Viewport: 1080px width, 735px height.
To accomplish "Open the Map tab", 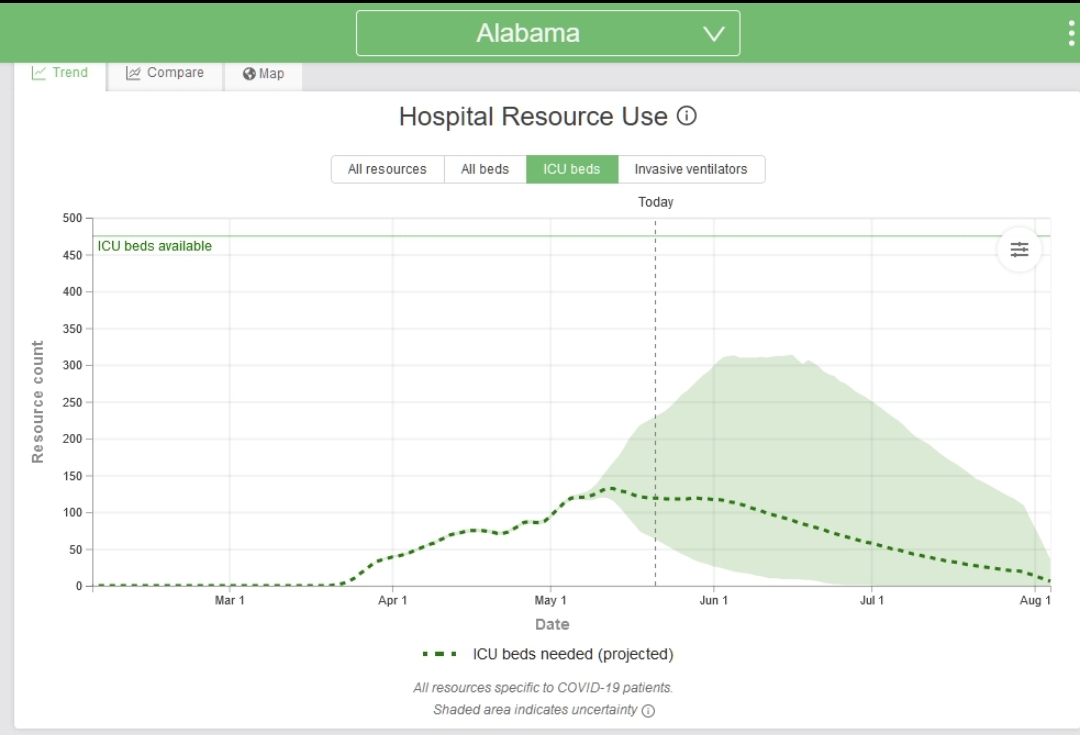I will click(263, 74).
